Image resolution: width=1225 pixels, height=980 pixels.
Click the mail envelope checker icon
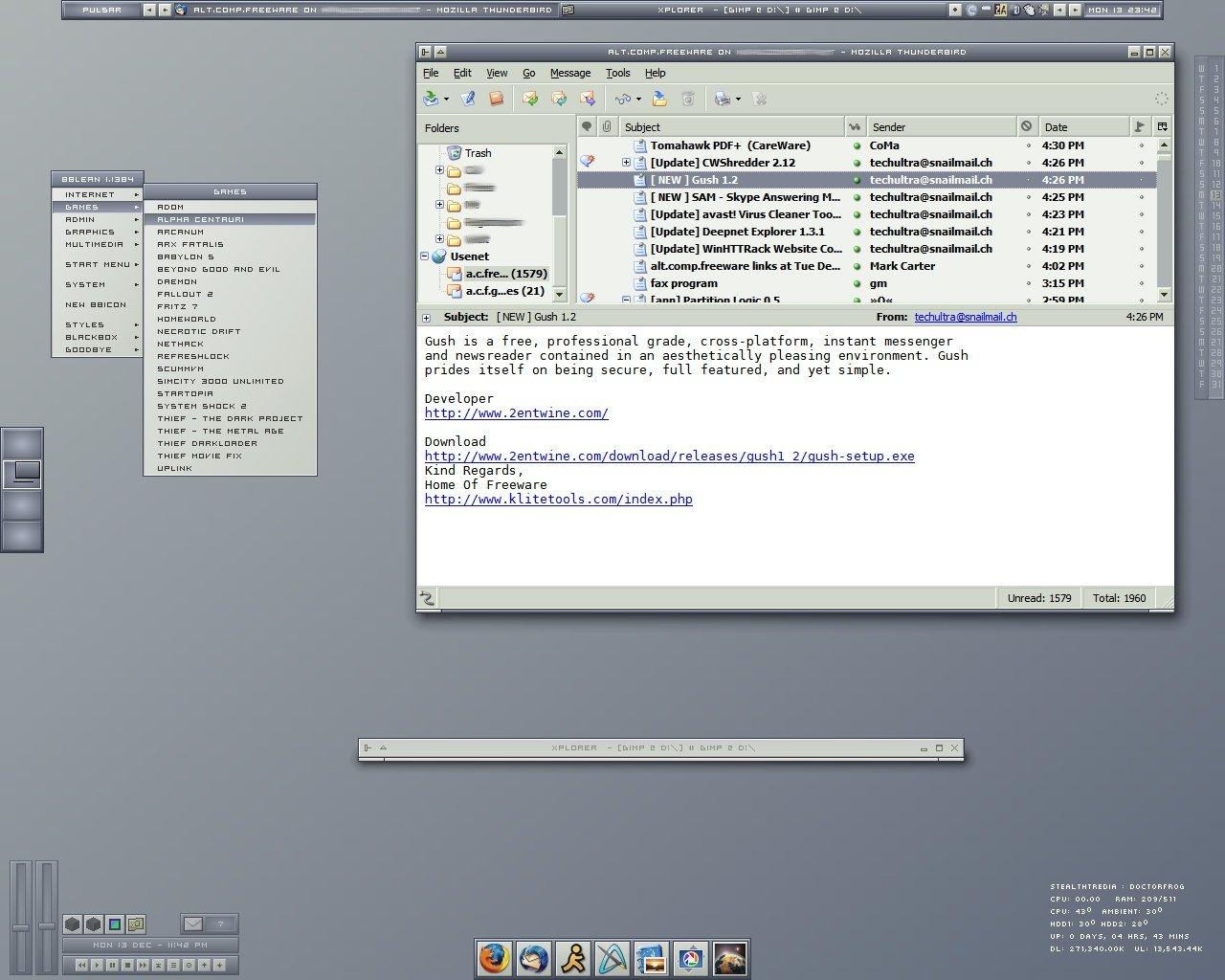coord(193,924)
